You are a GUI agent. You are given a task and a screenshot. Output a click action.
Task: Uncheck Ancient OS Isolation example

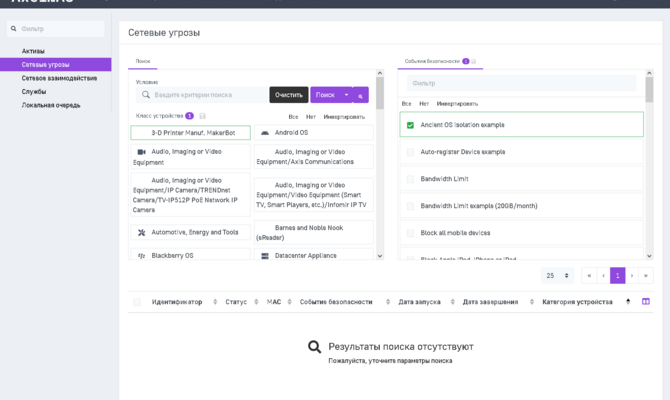click(410, 125)
